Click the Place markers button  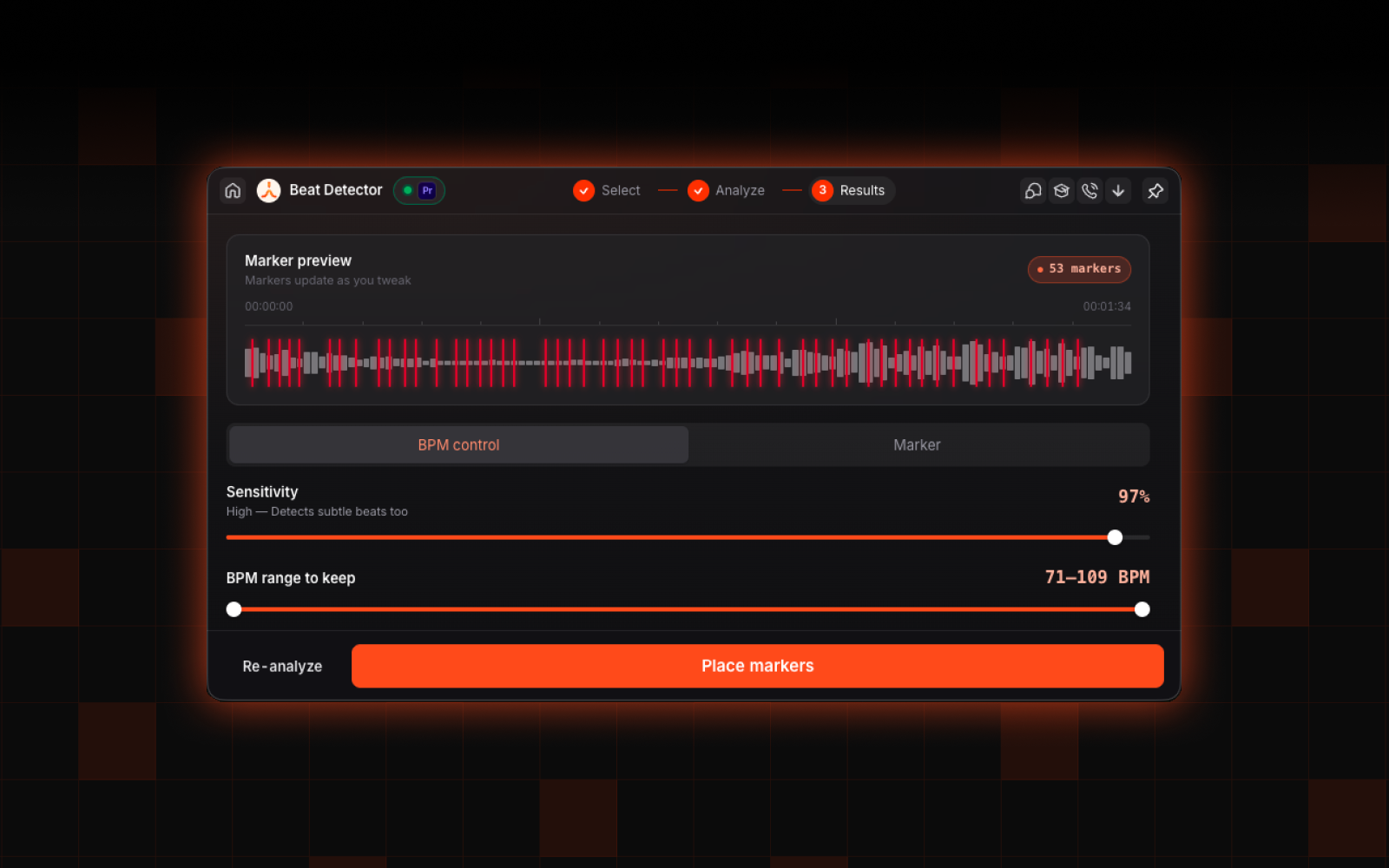pyautogui.click(x=757, y=666)
